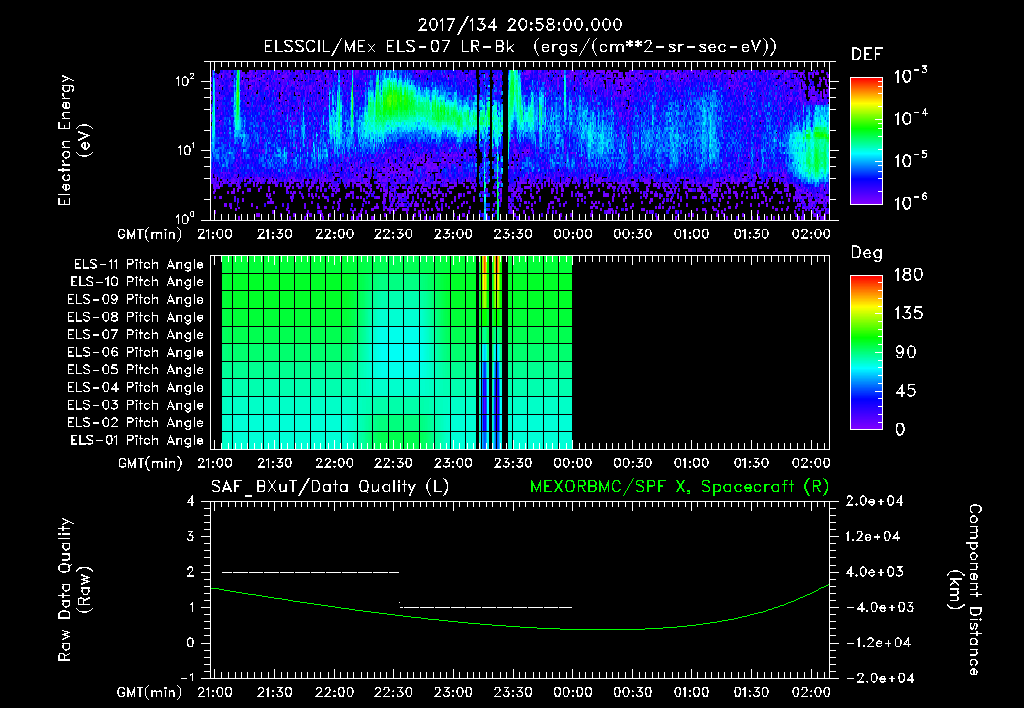Select the ELS-08 Pitch Angle row label
Viewport: 1024px width, 708px height.
(136, 317)
